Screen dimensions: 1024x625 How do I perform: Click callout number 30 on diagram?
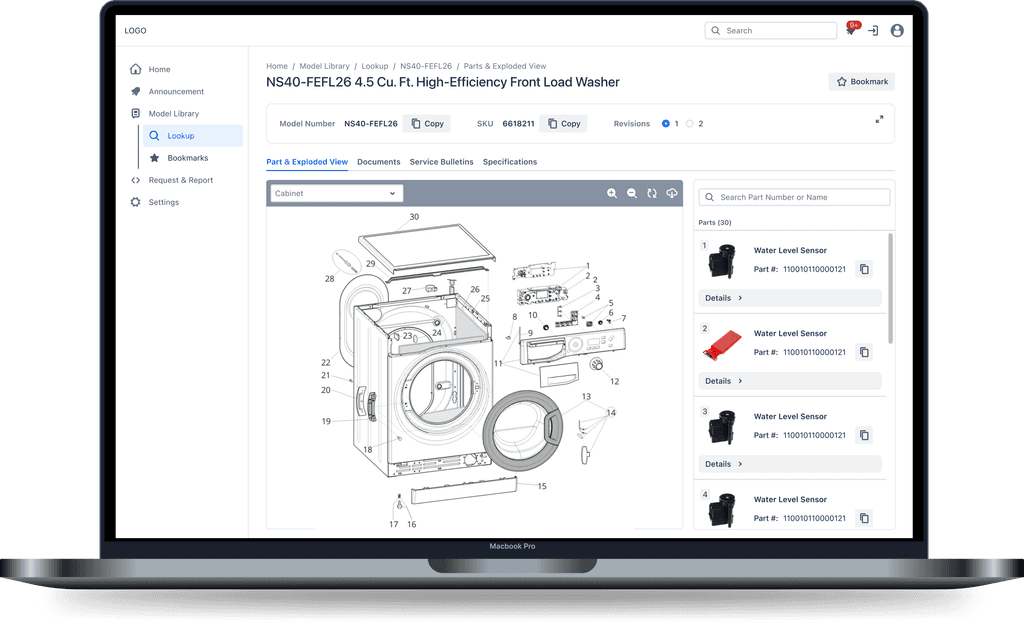414,217
